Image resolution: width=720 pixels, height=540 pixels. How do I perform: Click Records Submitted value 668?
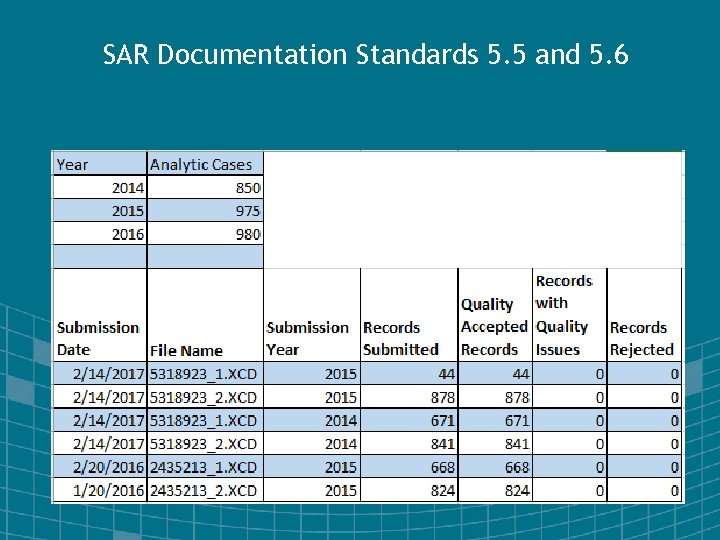pyautogui.click(x=409, y=467)
